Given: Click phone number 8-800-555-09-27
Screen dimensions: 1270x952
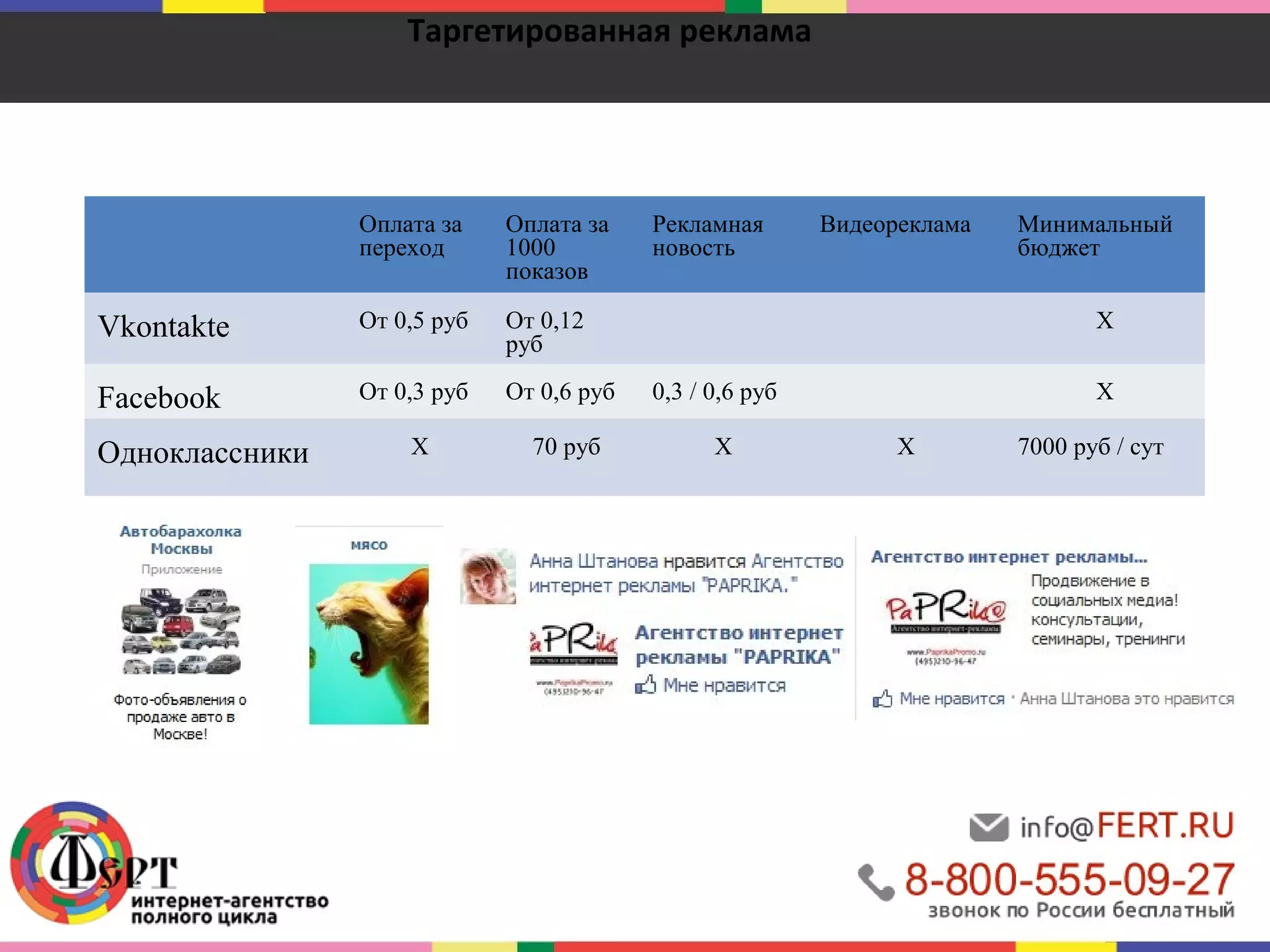Looking at the screenshot, I should (1069, 879).
